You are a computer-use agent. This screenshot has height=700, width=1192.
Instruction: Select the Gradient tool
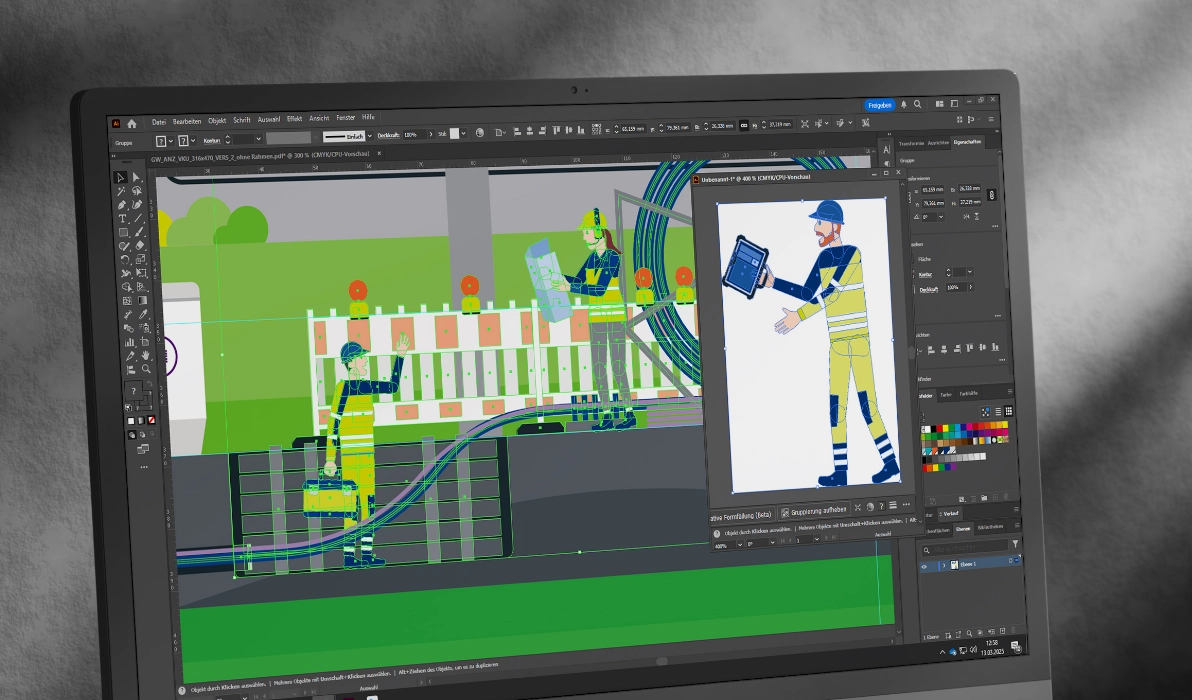coord(143,300)
